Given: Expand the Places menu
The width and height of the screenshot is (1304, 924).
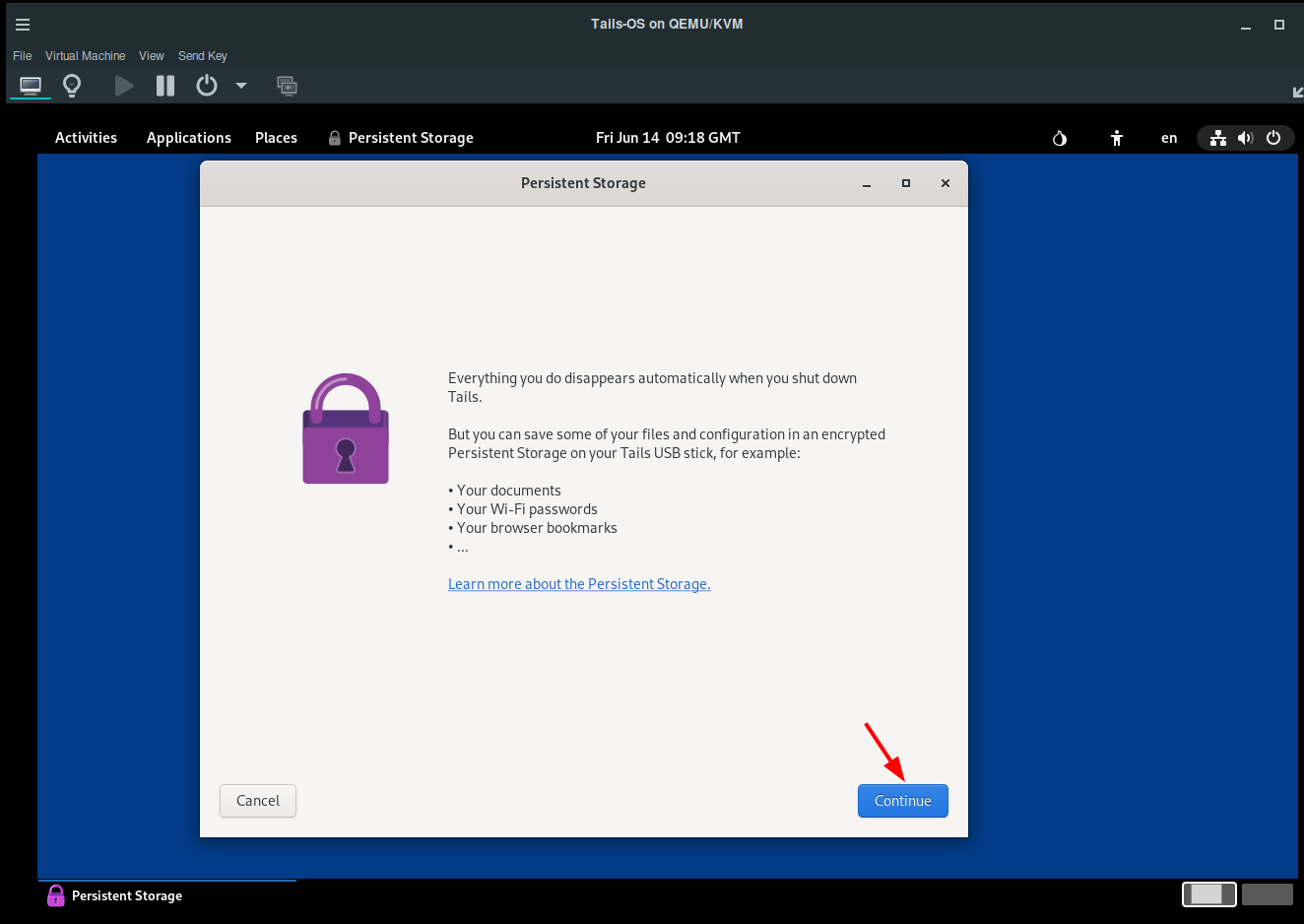Looking at the screenshot, I should (x=276, y=138).
